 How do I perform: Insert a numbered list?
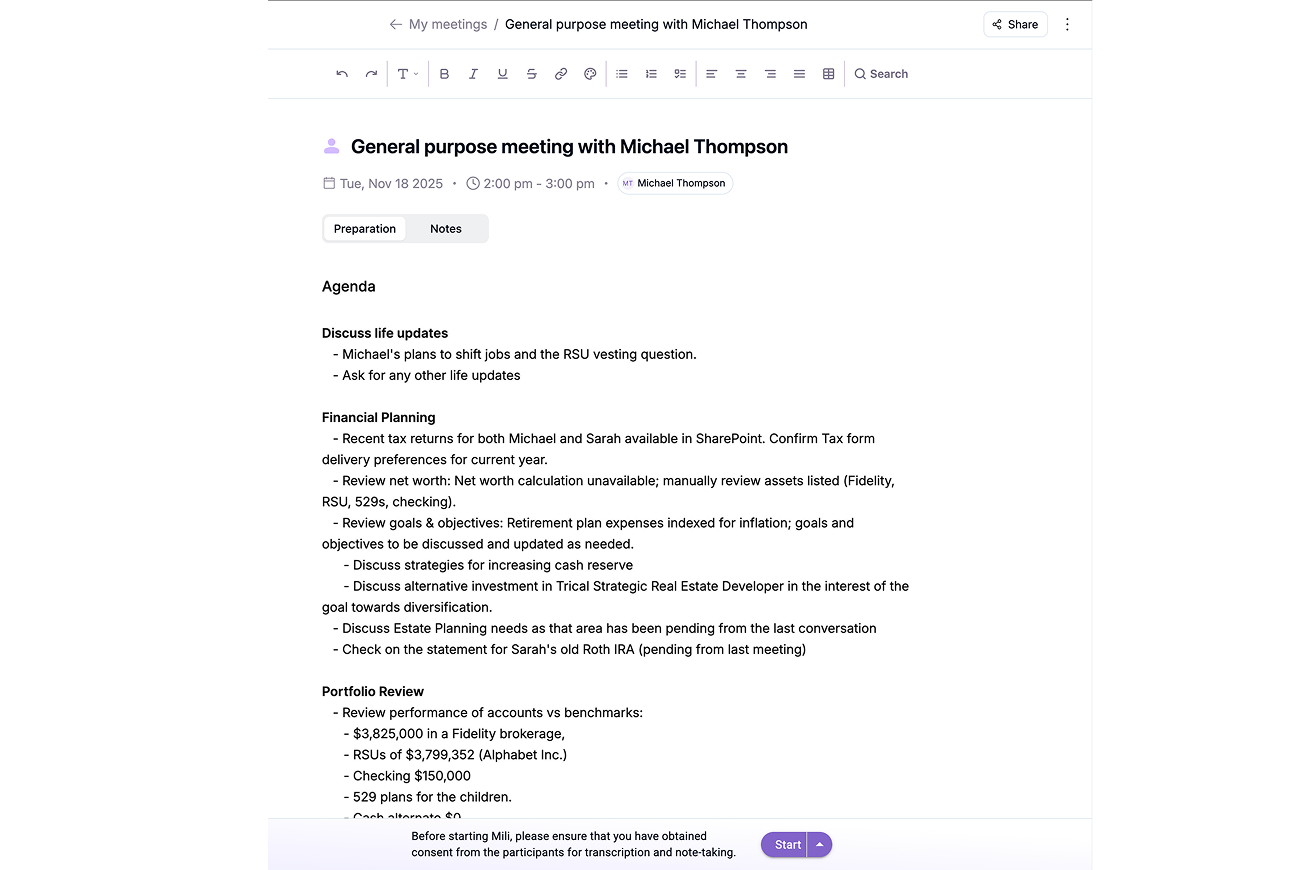click(651, 74)
